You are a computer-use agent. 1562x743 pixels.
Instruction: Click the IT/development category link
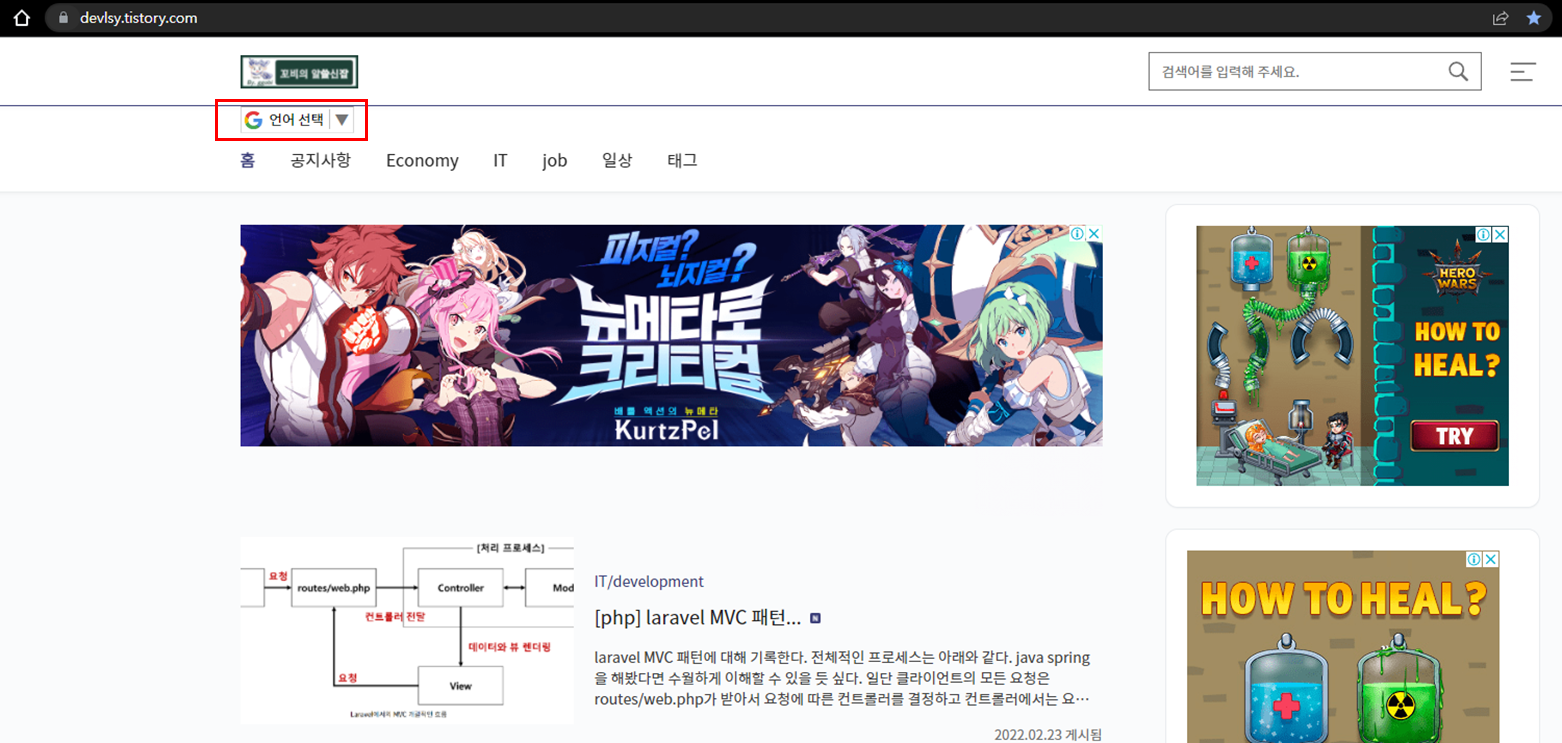point(649,581)
